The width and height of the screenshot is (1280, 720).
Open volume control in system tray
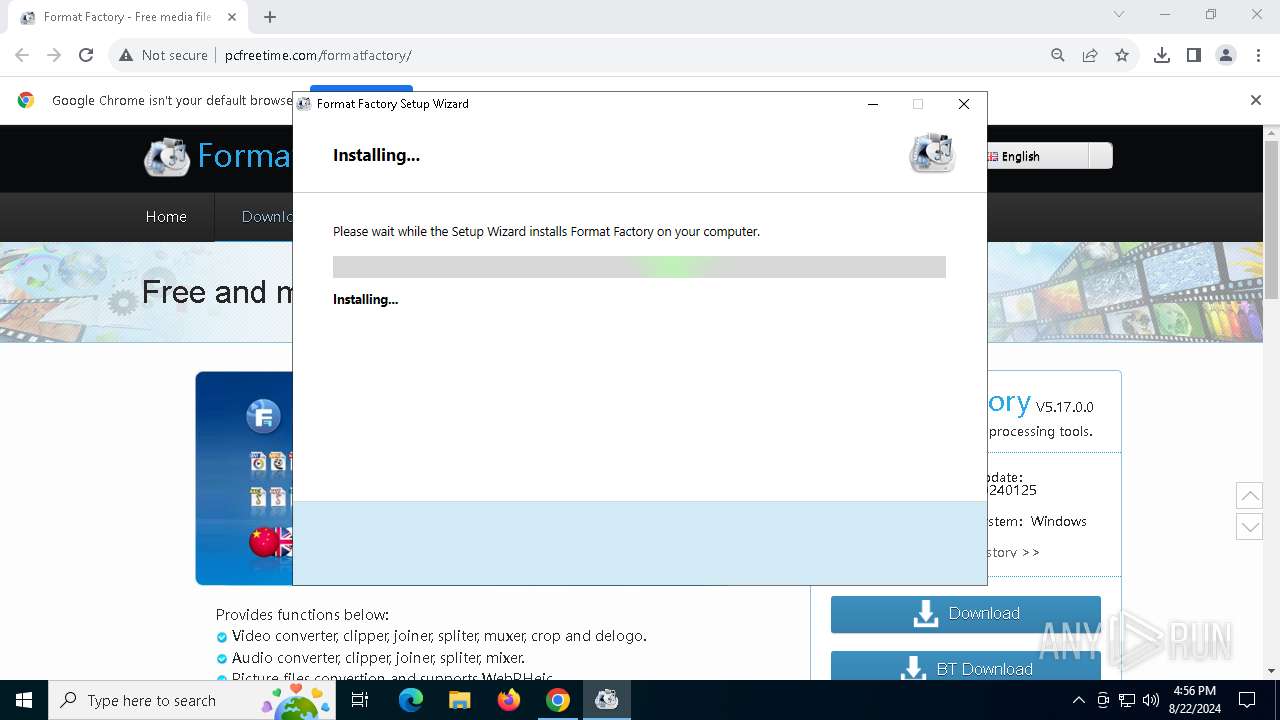point(1151,700)
